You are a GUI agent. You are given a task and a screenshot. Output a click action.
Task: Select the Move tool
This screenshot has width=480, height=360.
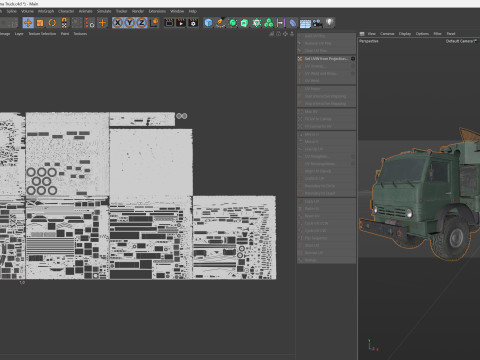coord(28,23)
